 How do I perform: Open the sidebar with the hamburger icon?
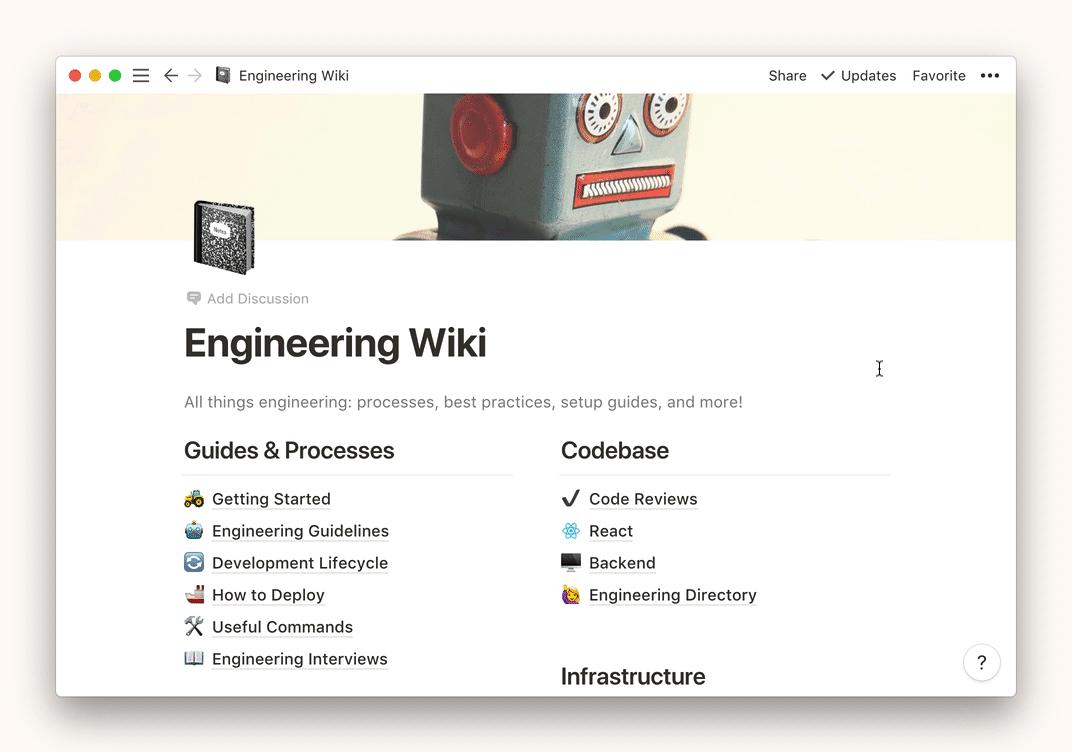click(x=141, y=75)
